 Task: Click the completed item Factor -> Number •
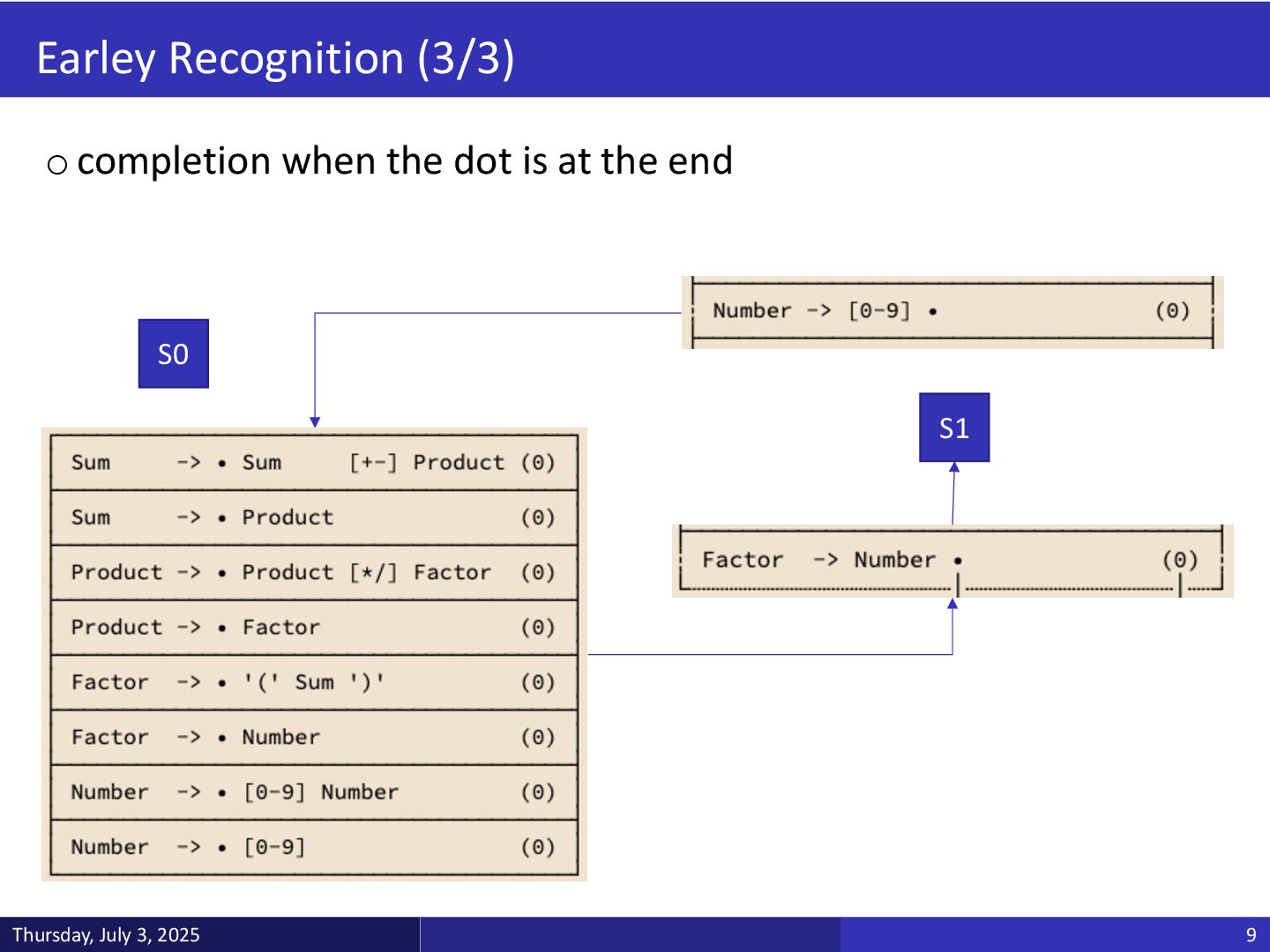pyautogui.click(x=952, y=561)
